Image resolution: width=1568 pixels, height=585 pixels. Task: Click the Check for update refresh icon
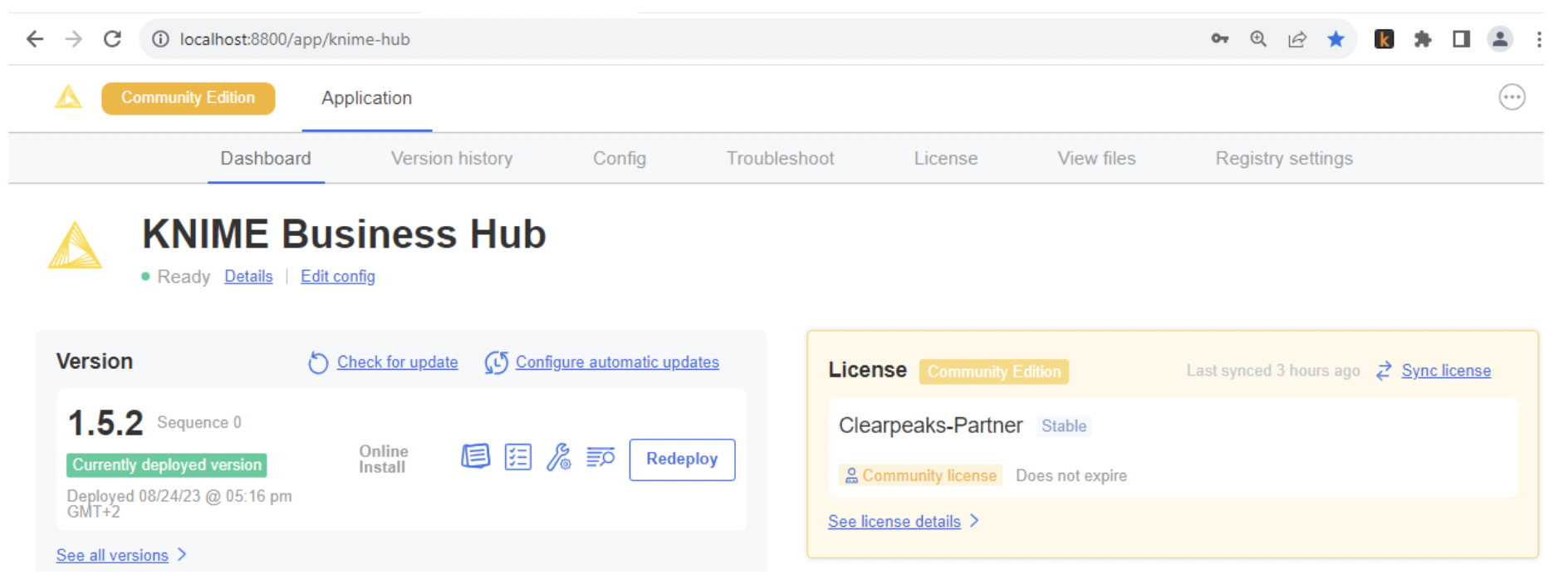318,362
